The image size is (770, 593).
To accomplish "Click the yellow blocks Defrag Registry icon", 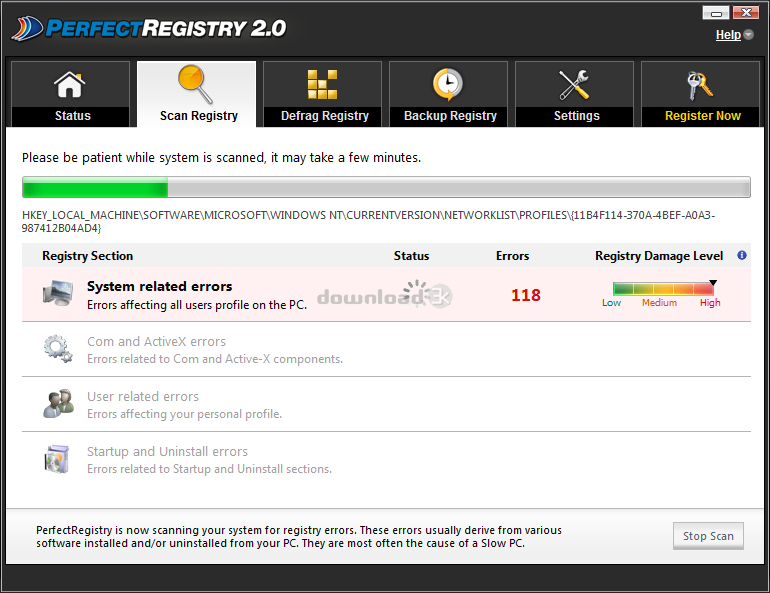I will (x=322, y=84).
